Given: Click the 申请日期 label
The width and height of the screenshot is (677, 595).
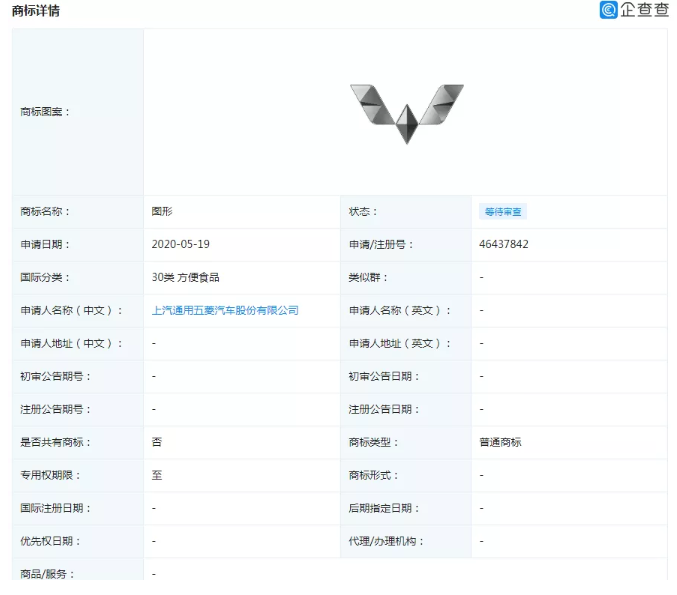Looking at the screenshot, I should click(x=45, y=244).
